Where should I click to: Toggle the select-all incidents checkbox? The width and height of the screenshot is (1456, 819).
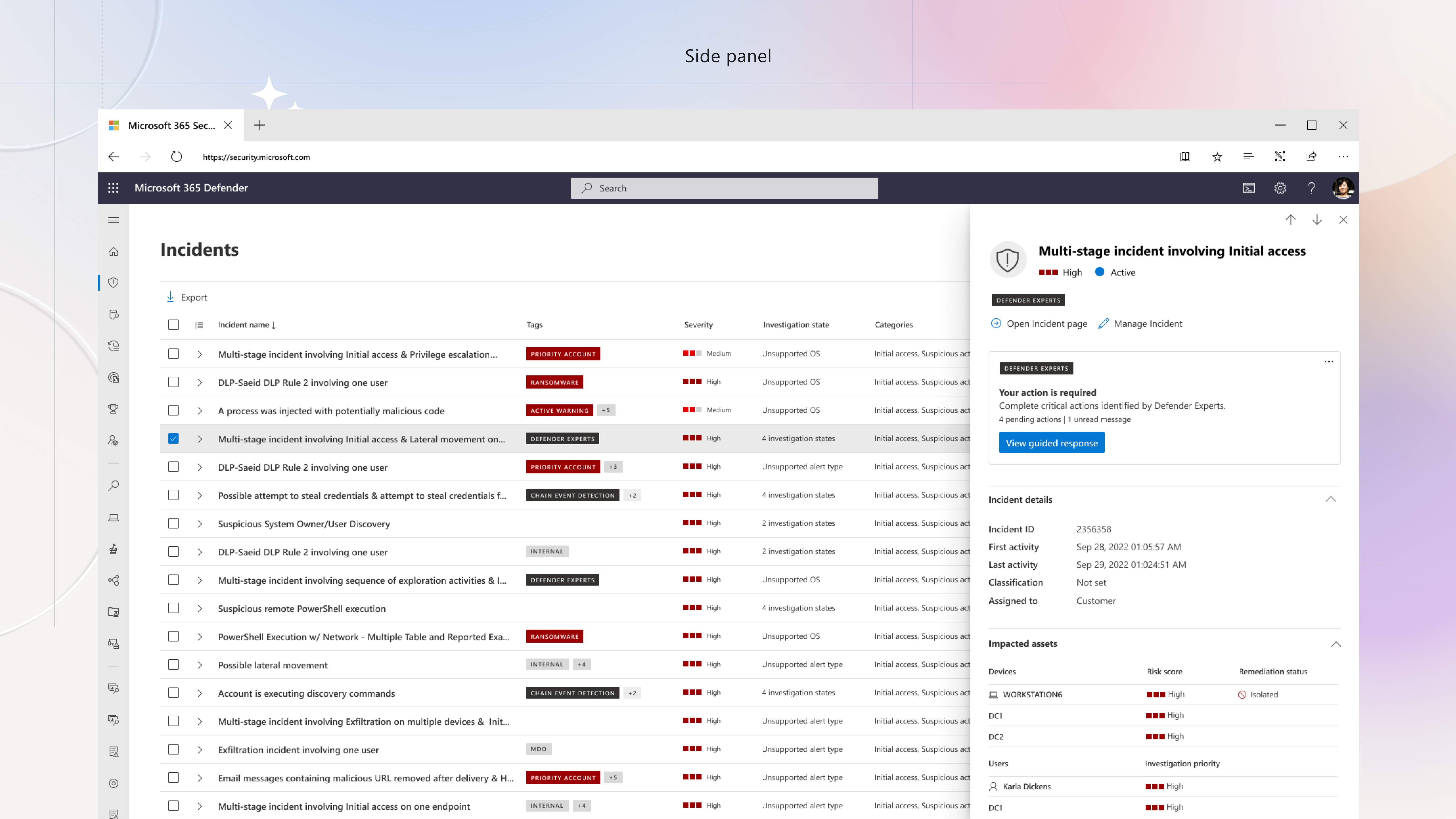173,325
